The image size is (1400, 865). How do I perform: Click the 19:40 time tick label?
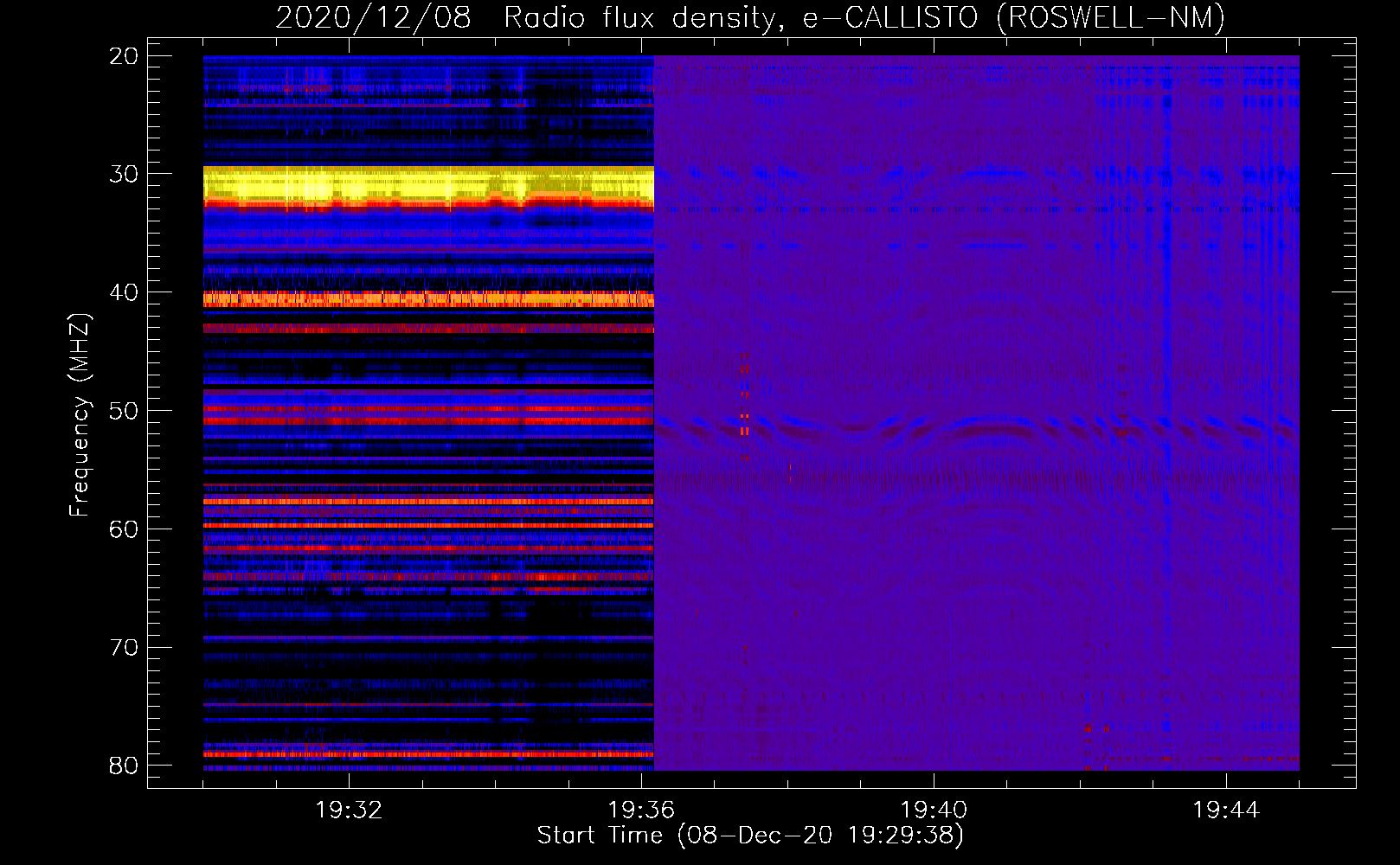pos(934,811)
